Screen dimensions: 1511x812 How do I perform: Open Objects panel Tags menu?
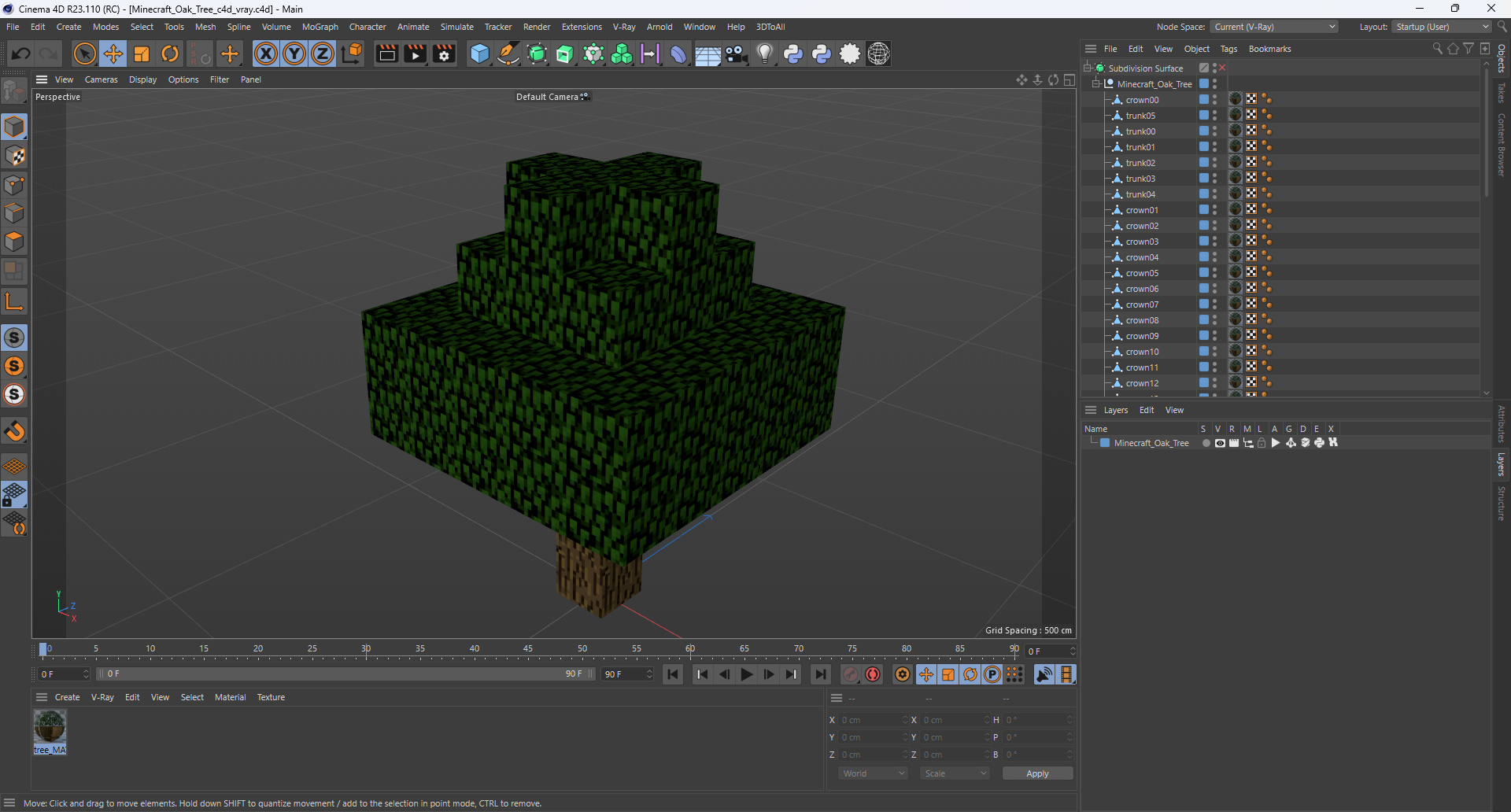point(1228,49)
